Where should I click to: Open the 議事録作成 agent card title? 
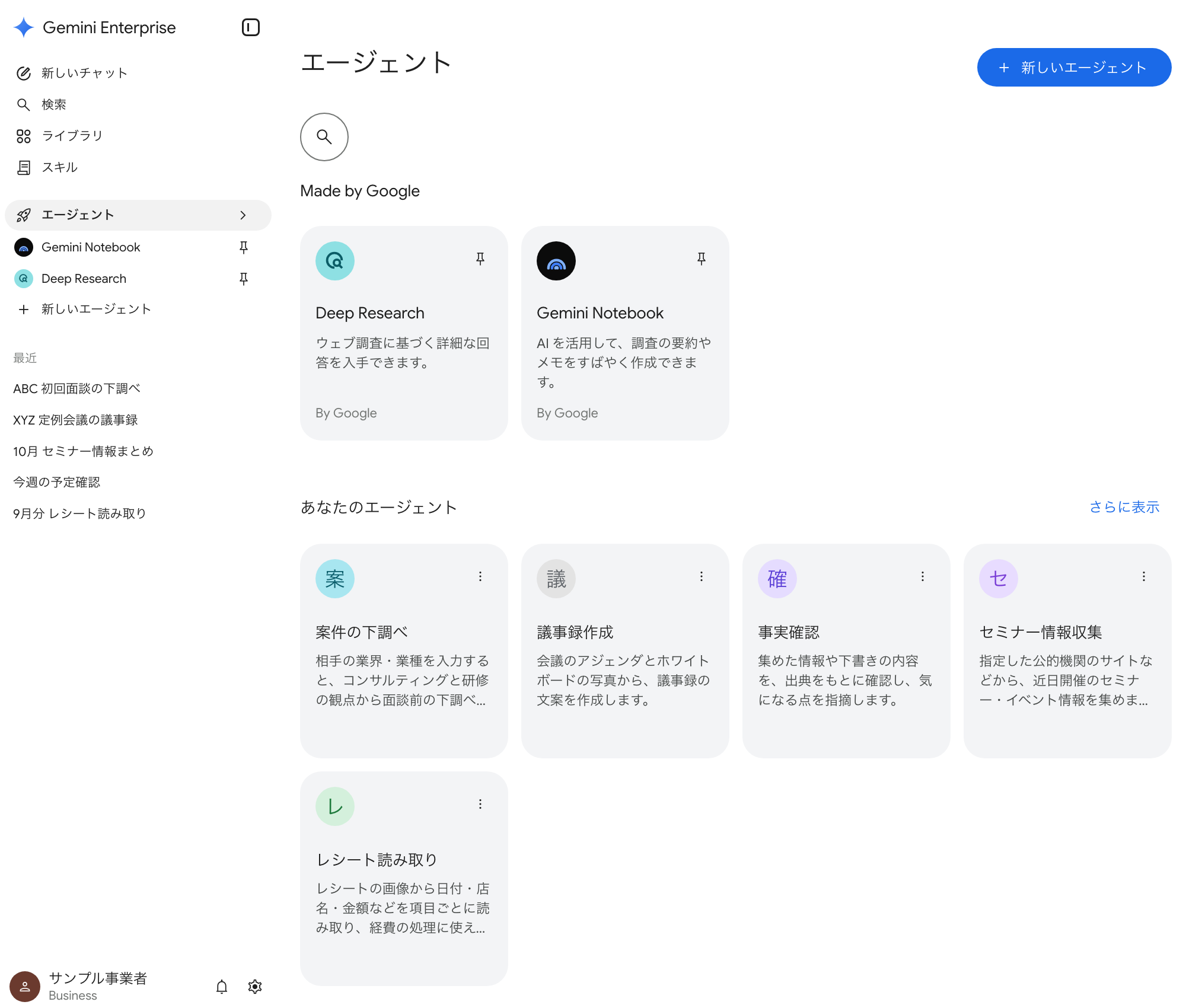(575, 632)
